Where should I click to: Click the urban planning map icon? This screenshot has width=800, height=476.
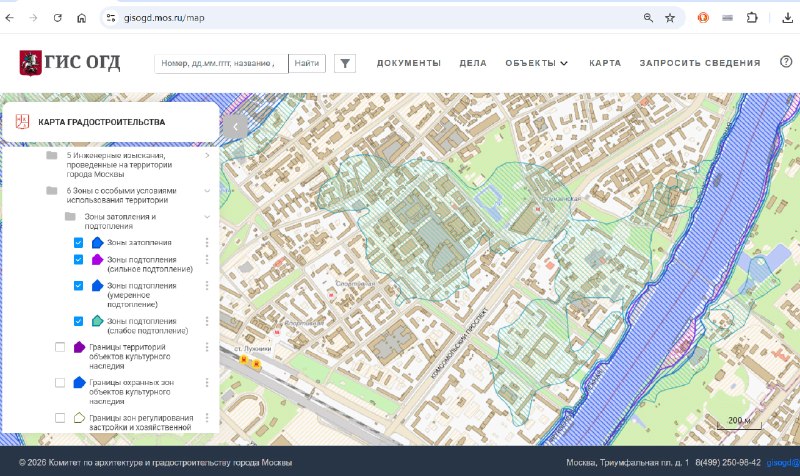click(x=22, y=122)
